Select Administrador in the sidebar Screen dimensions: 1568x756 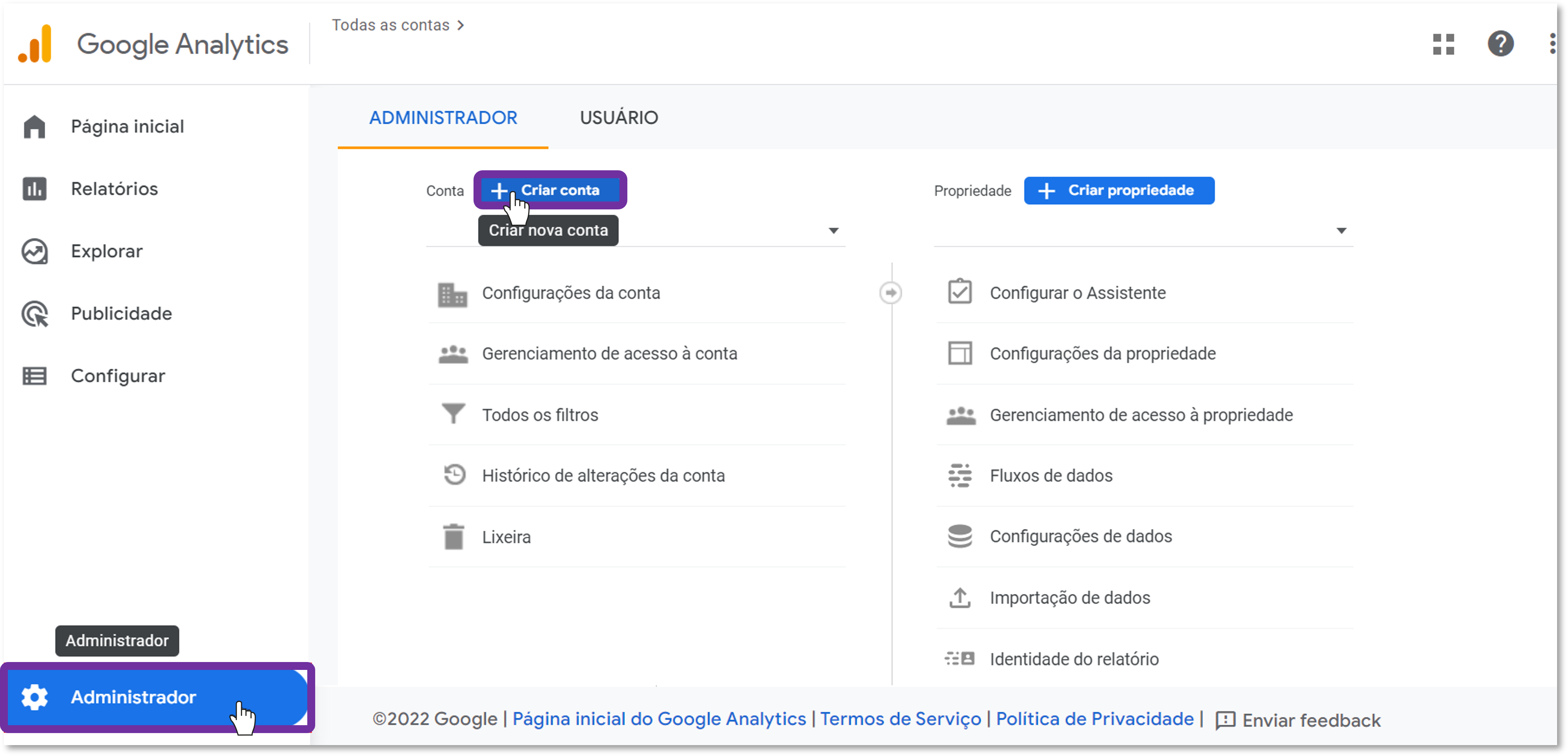click(x=157, y=697)
